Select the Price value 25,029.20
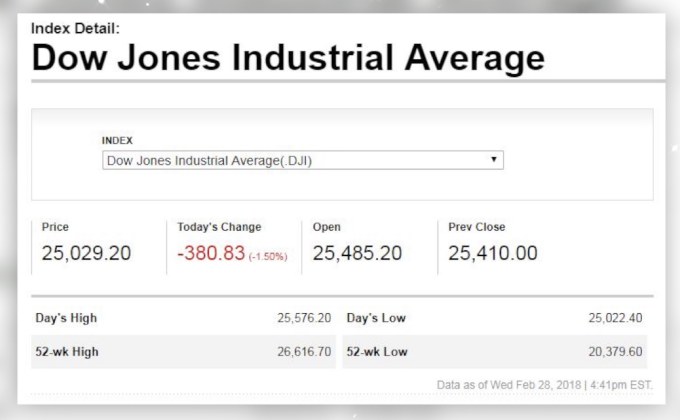The height and width of the screenshot is (420, 680). click(x=86, y=254)
